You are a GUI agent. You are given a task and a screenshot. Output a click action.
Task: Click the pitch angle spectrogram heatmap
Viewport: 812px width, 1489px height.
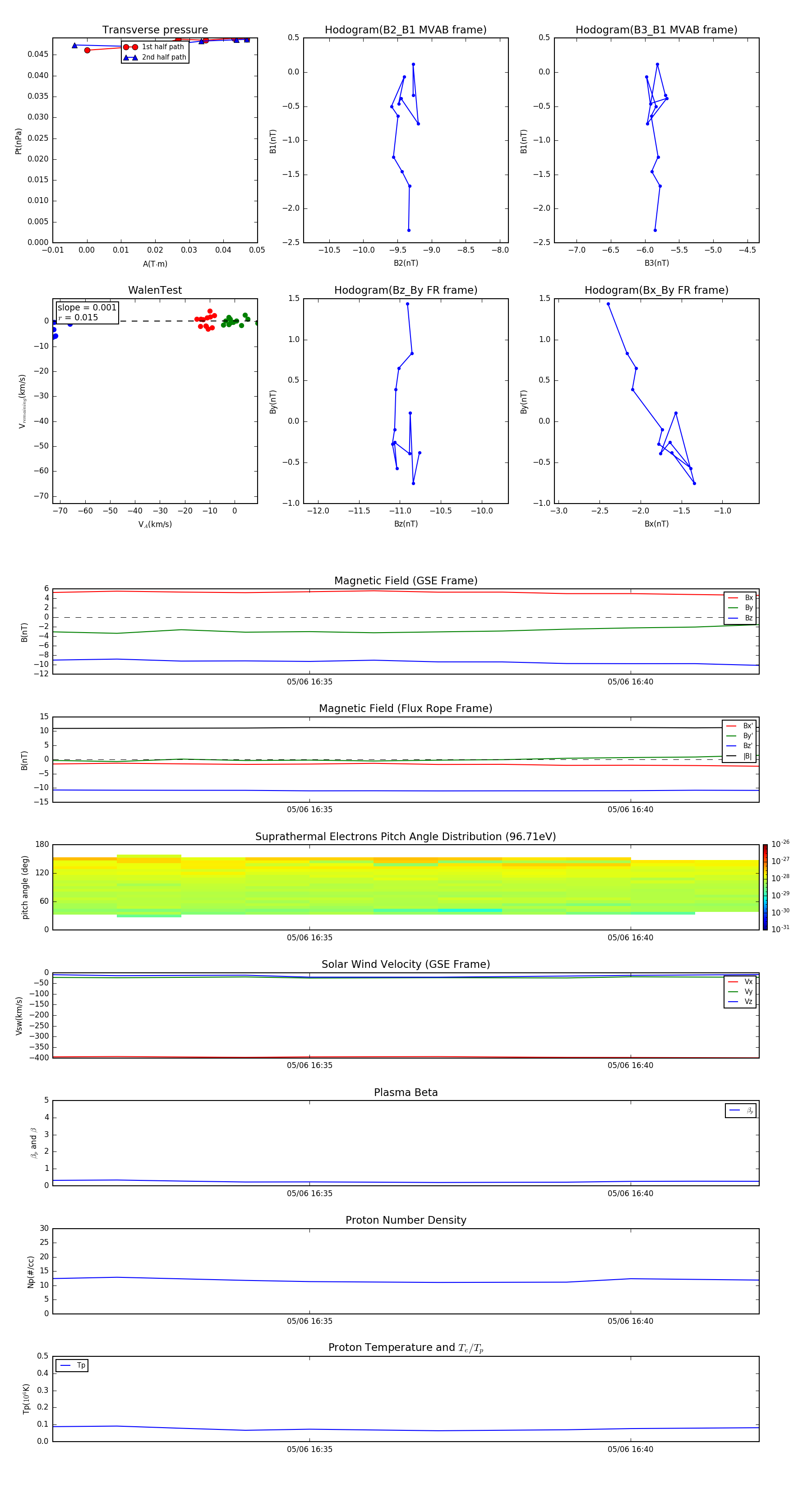coord(406,886)
